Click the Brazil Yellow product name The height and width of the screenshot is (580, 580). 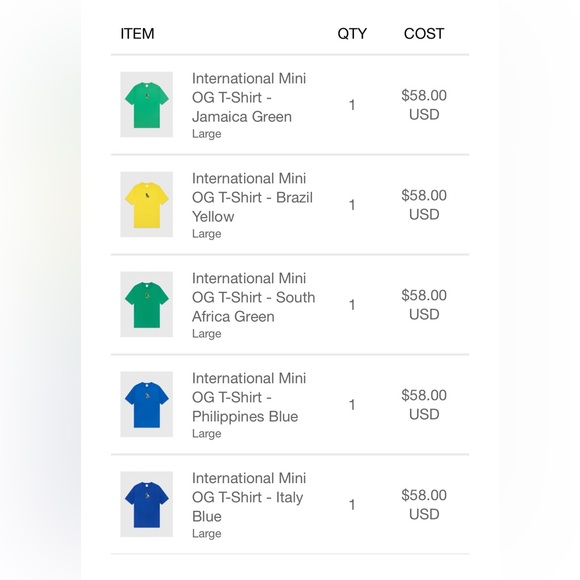point(252,198)
